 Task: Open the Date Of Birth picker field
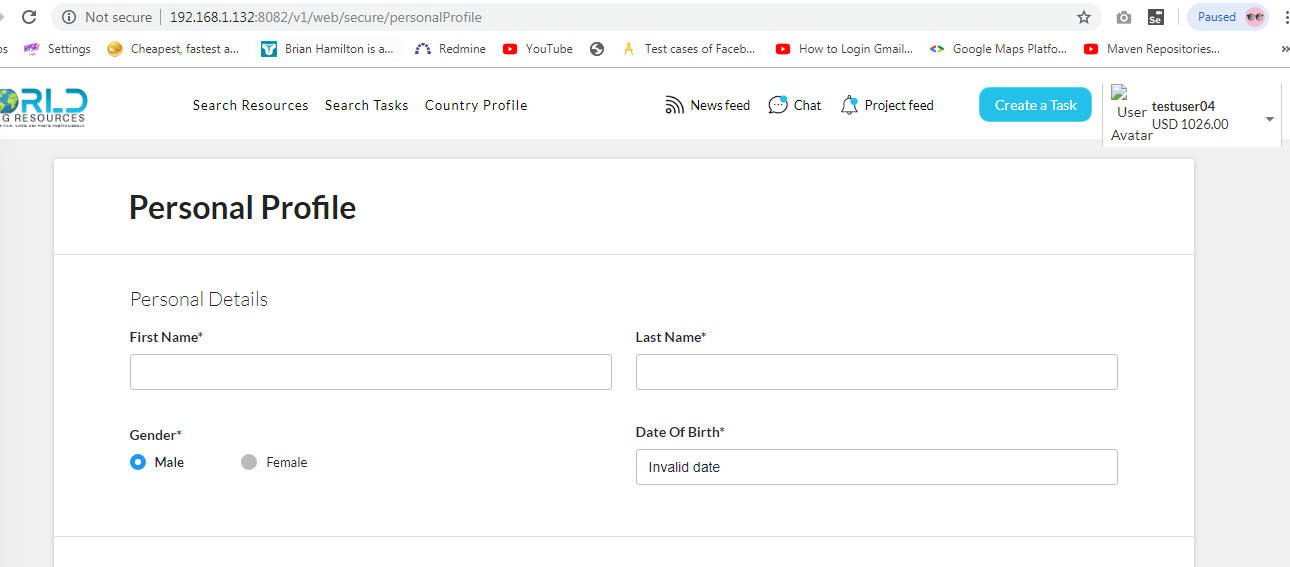[876, 467]
